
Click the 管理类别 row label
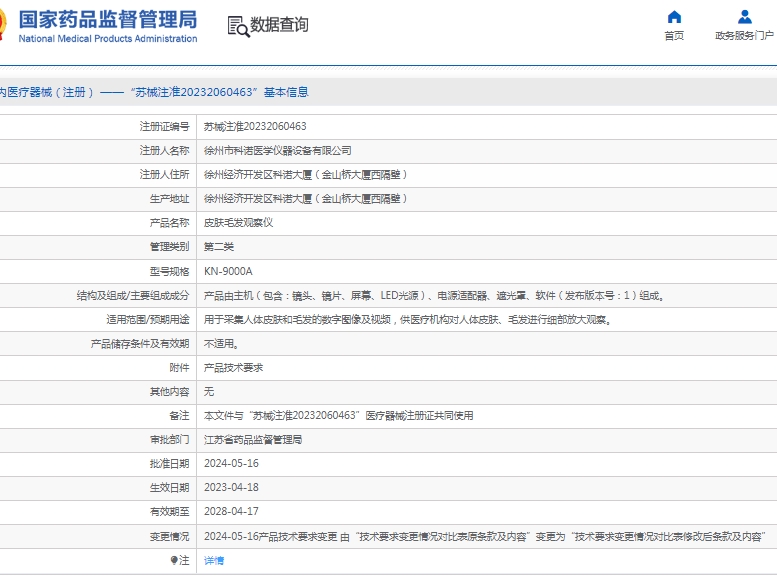point(169,247)
